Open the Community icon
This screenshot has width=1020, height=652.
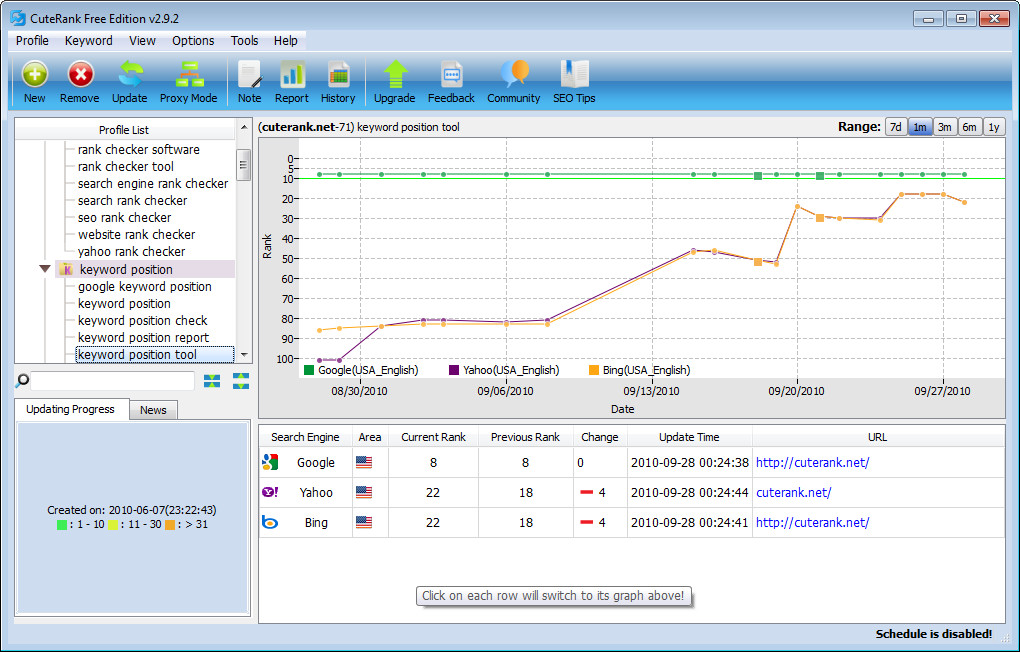pyautogui.click(x=514, y=74)
